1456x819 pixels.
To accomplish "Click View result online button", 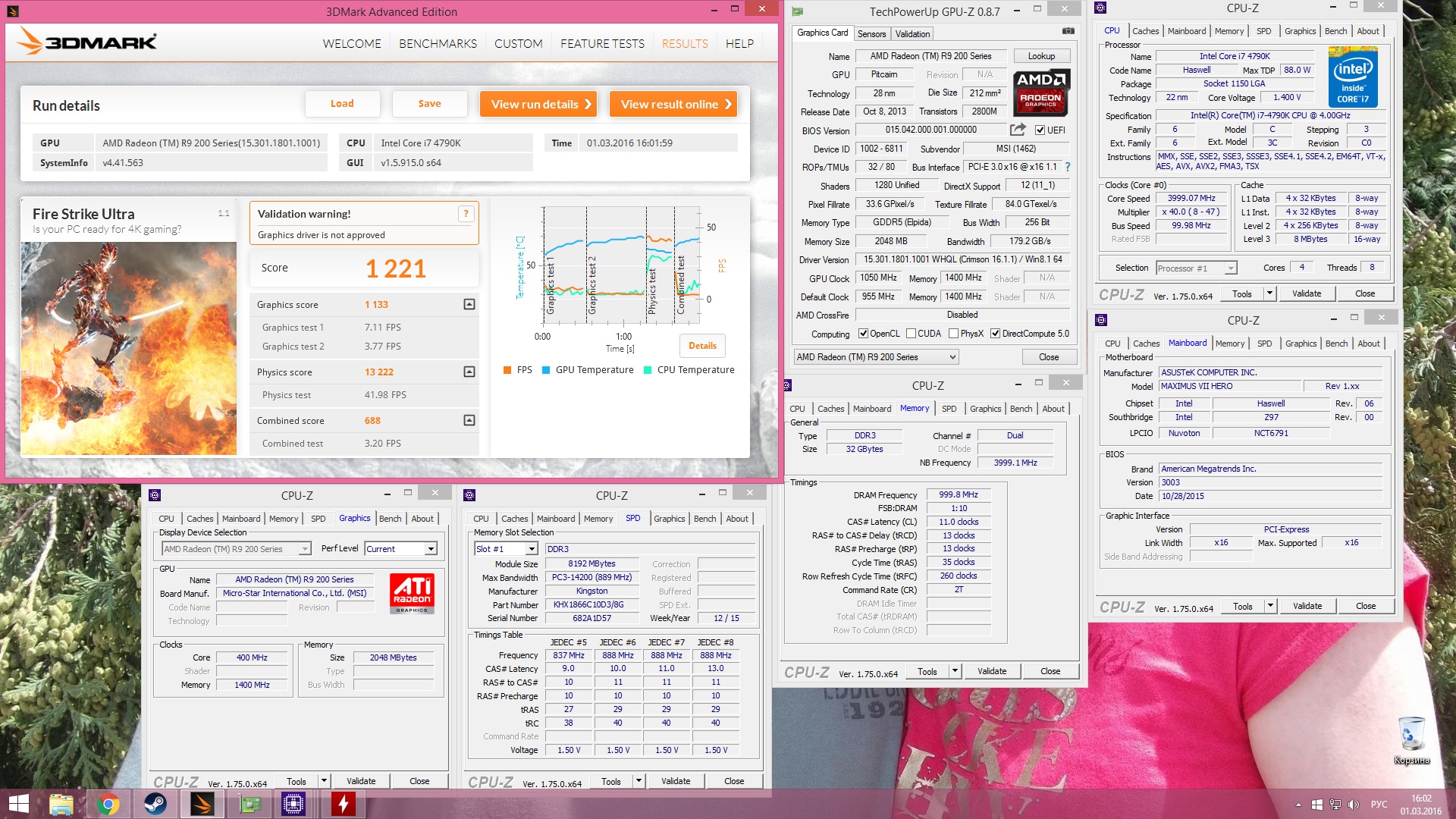I will coord(673,104).
